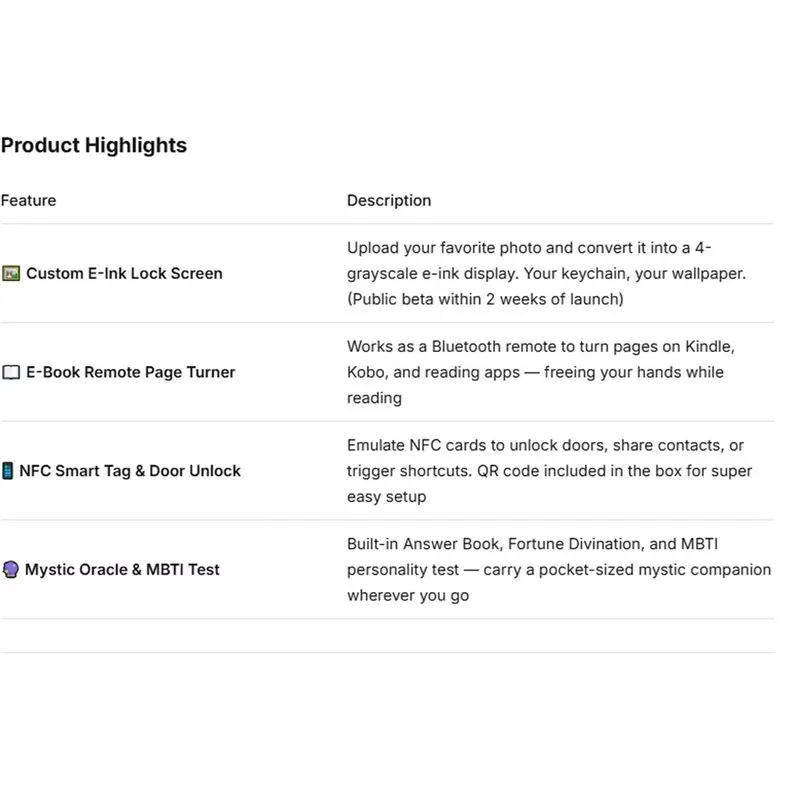Click the words Kindle, in the description
Image resolution: width=800 pixels, height=800 pixels.
coord(710,347)
